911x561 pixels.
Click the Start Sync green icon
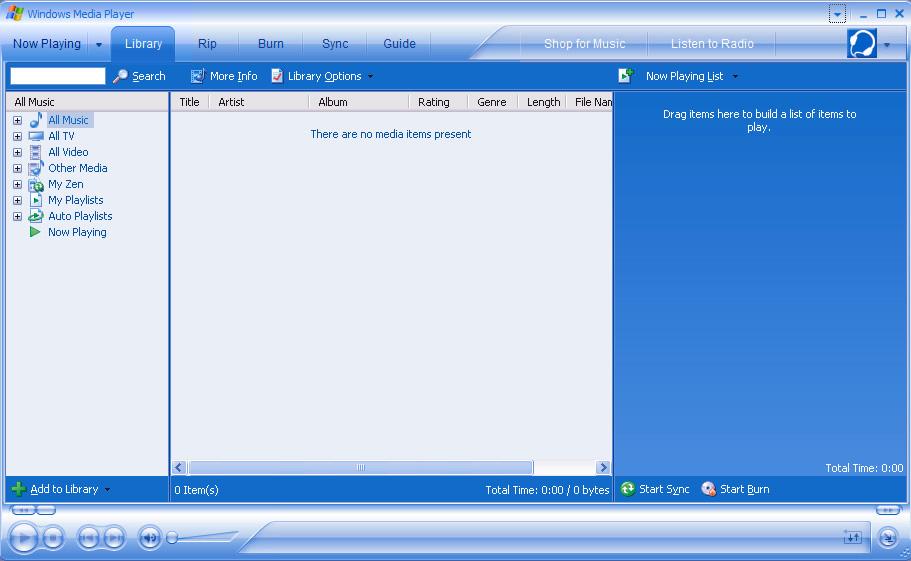pyautogui.click(x=627, y=489)
